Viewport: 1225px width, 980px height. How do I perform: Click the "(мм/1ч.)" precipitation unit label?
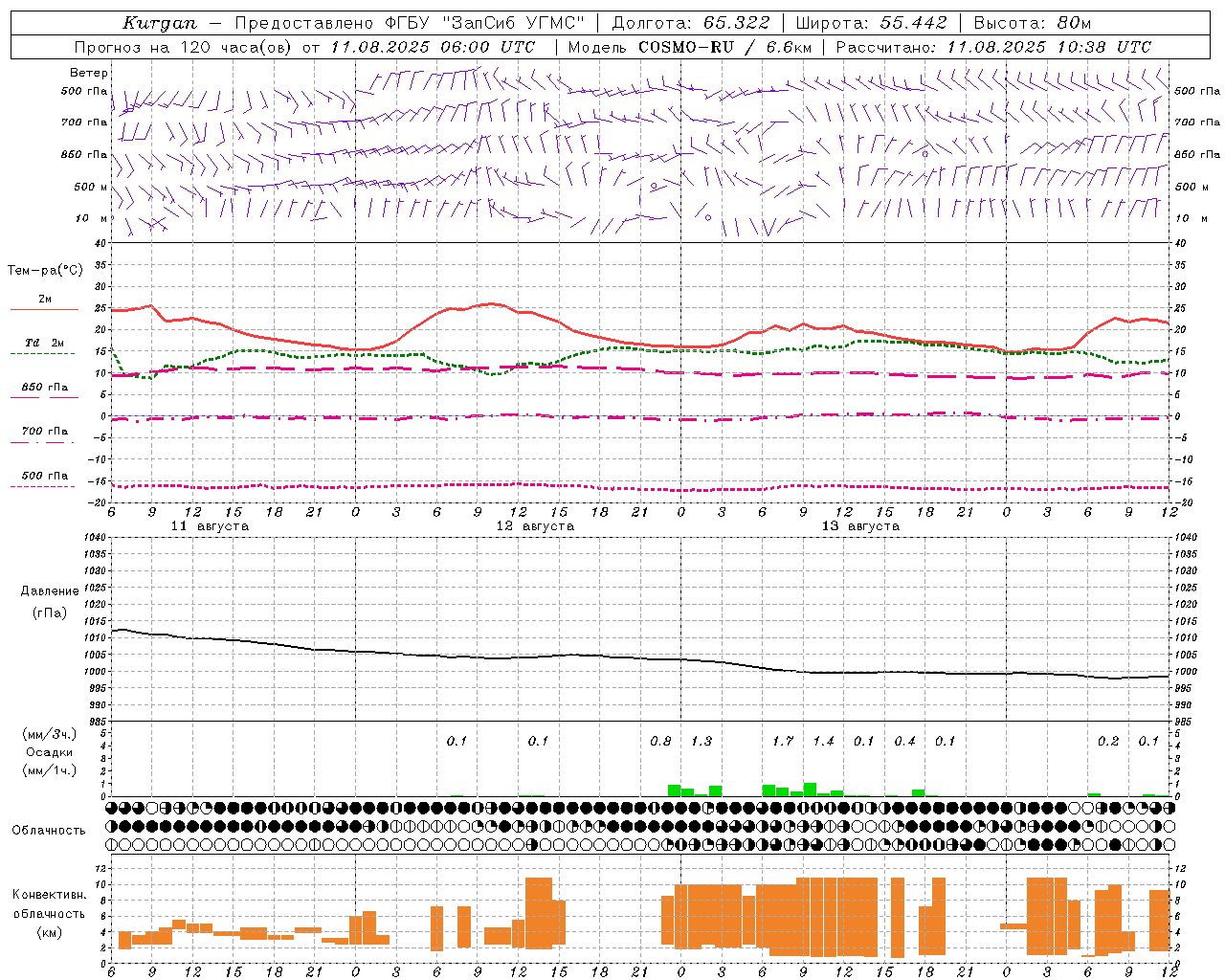click(x=49, y=770)
